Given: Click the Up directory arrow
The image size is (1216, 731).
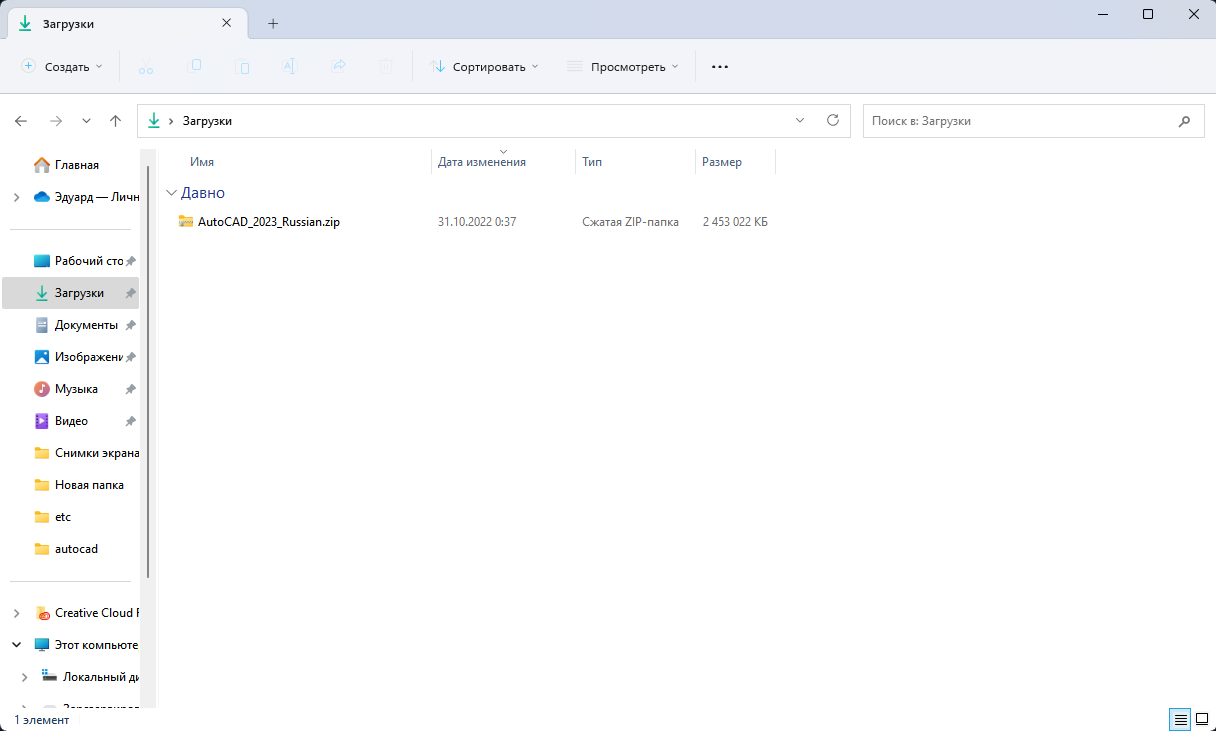Looking at the screenshot, I should 115,121.
